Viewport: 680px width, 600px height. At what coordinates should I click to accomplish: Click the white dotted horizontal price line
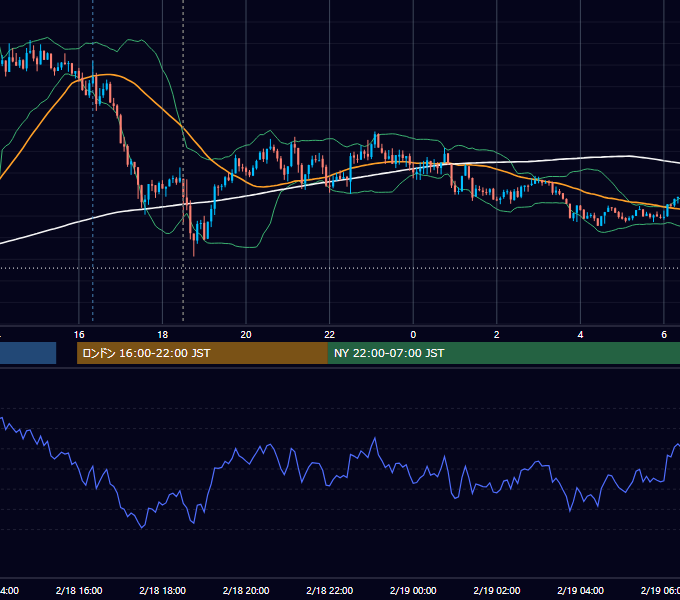point(340,268)
